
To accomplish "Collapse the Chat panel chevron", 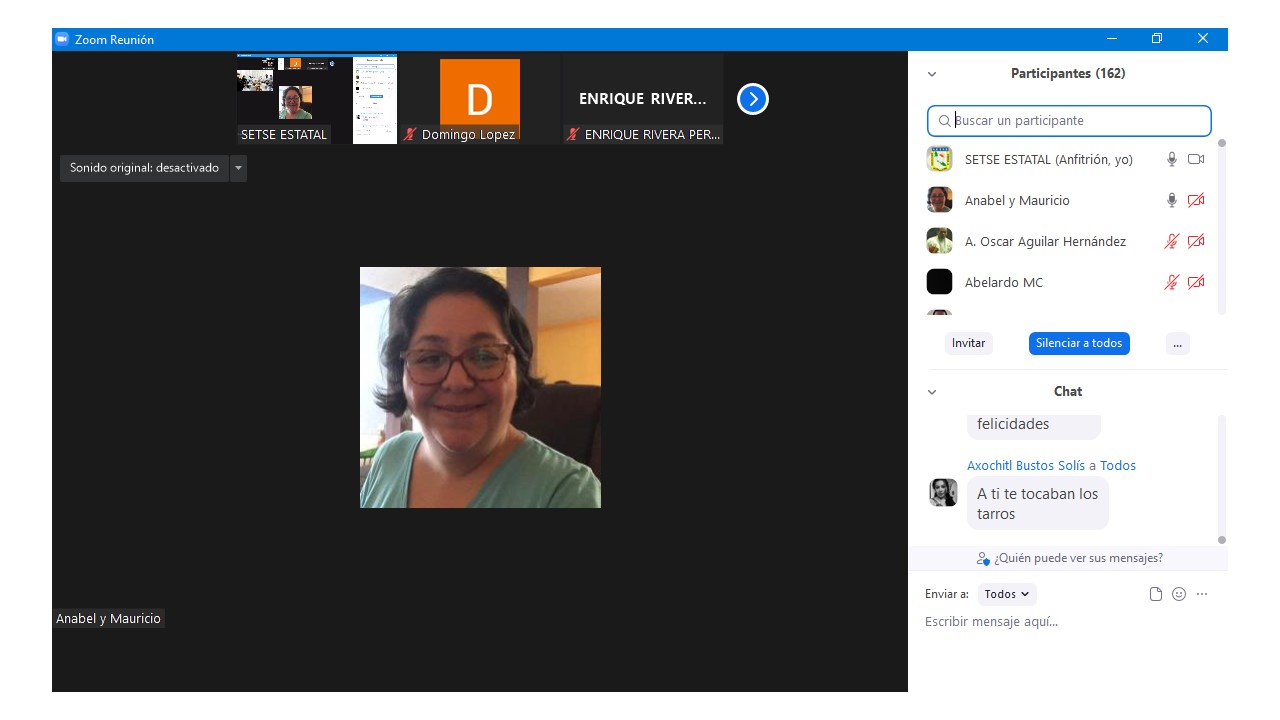I will point(932,392).
